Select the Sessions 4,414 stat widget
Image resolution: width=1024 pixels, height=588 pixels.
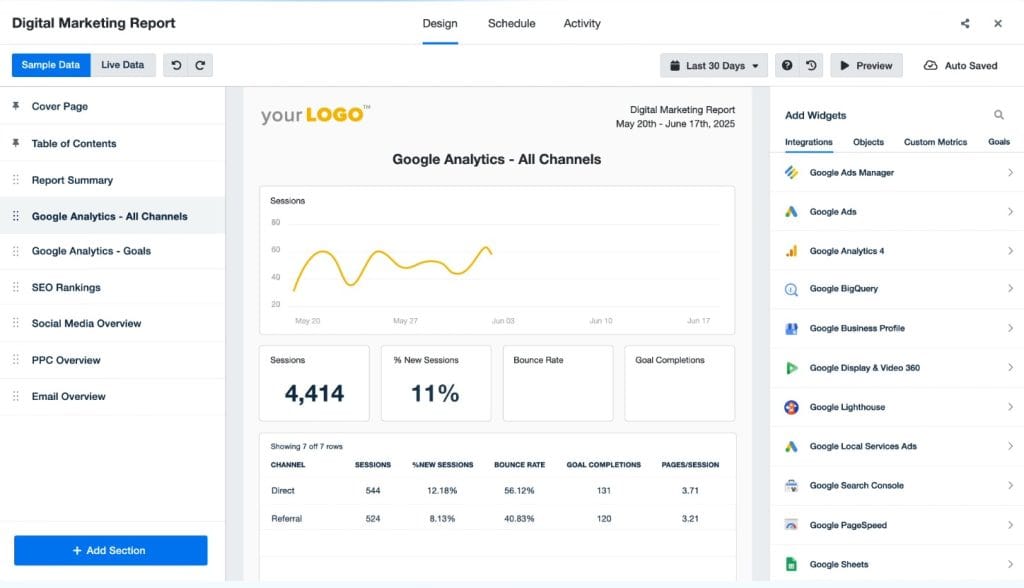click(314, 384)
